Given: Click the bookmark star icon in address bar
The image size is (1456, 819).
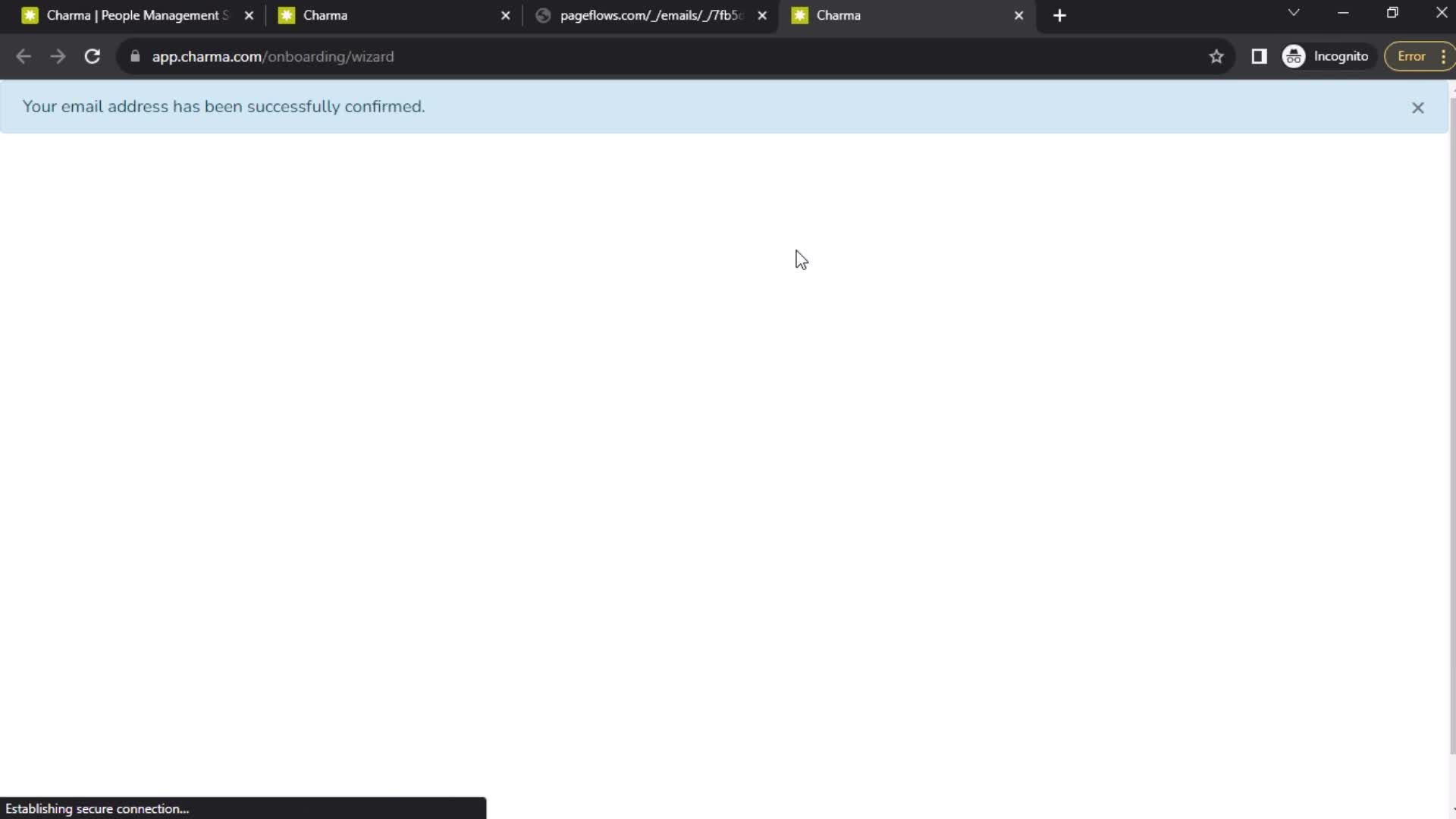Looking at the screenshot, I should pyautogui.click(x=1217, y=57).
